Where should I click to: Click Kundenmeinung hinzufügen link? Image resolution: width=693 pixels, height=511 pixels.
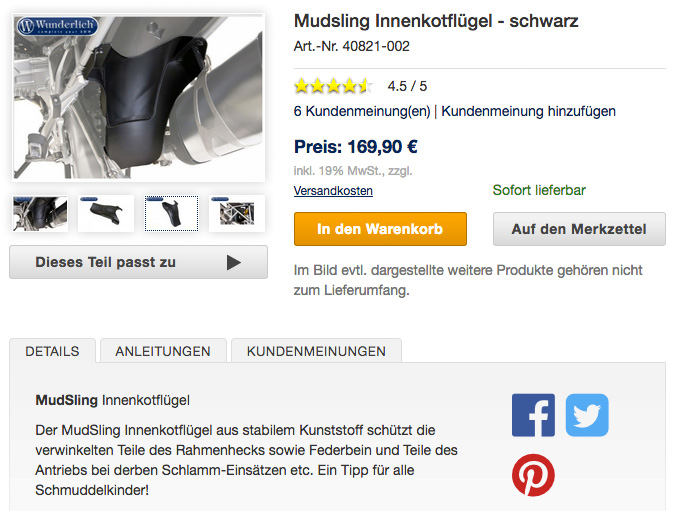point(528,112)
